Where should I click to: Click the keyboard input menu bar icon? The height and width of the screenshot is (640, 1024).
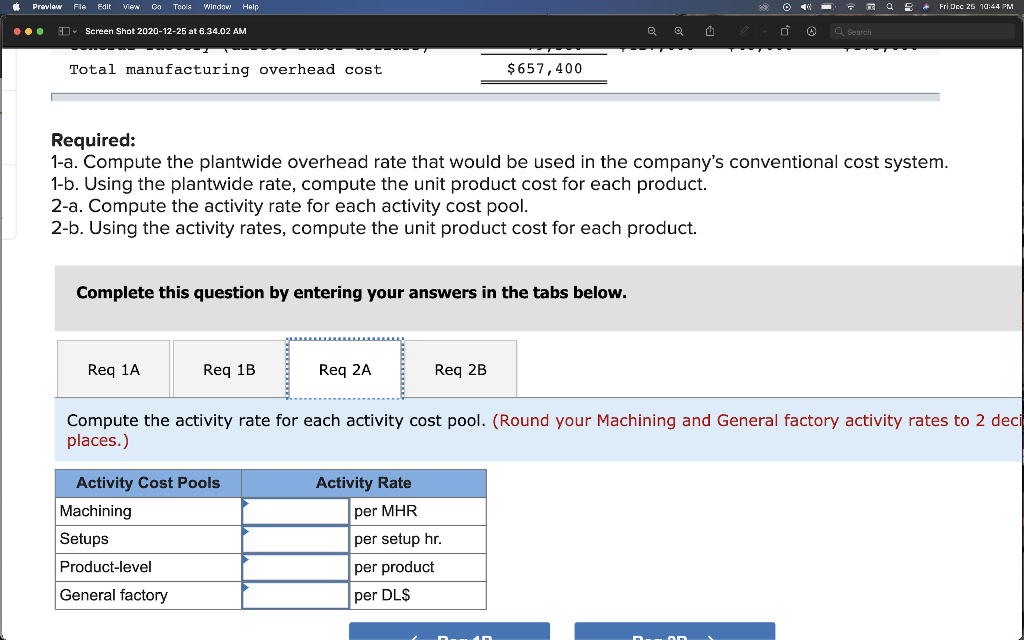tap(871, 7)
